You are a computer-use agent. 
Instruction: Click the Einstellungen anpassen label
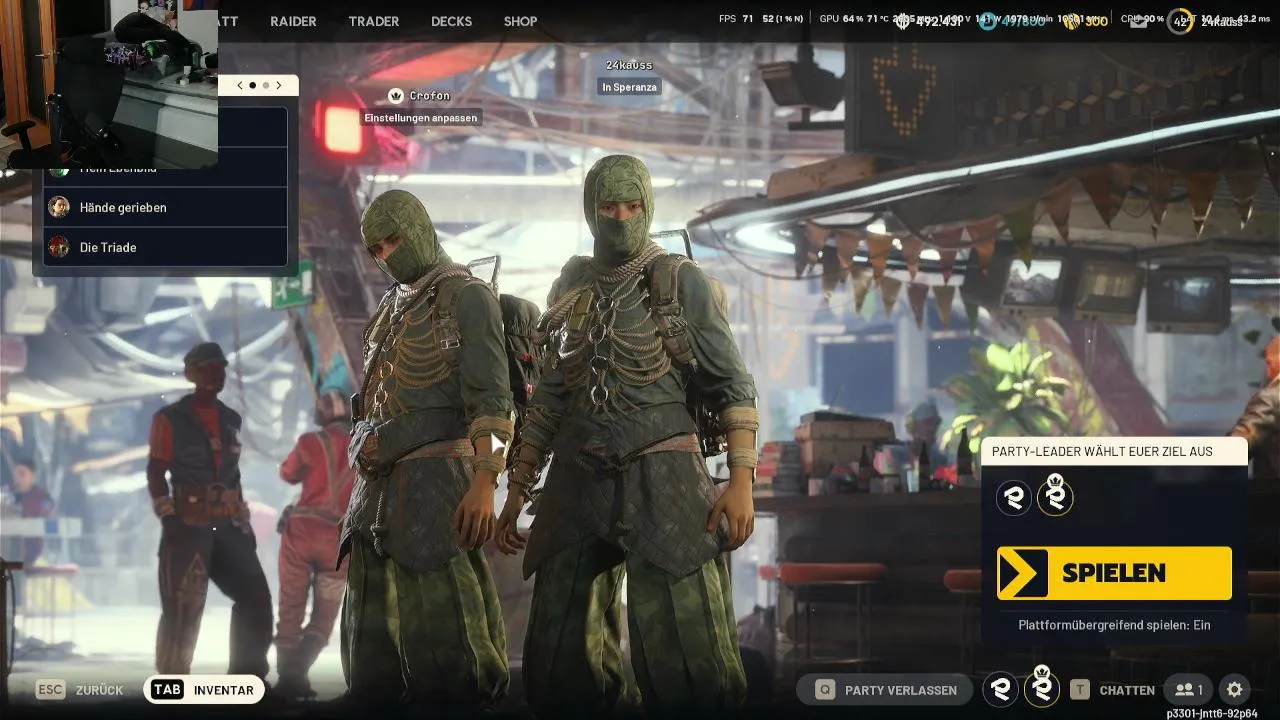click(x=421, y=118)
